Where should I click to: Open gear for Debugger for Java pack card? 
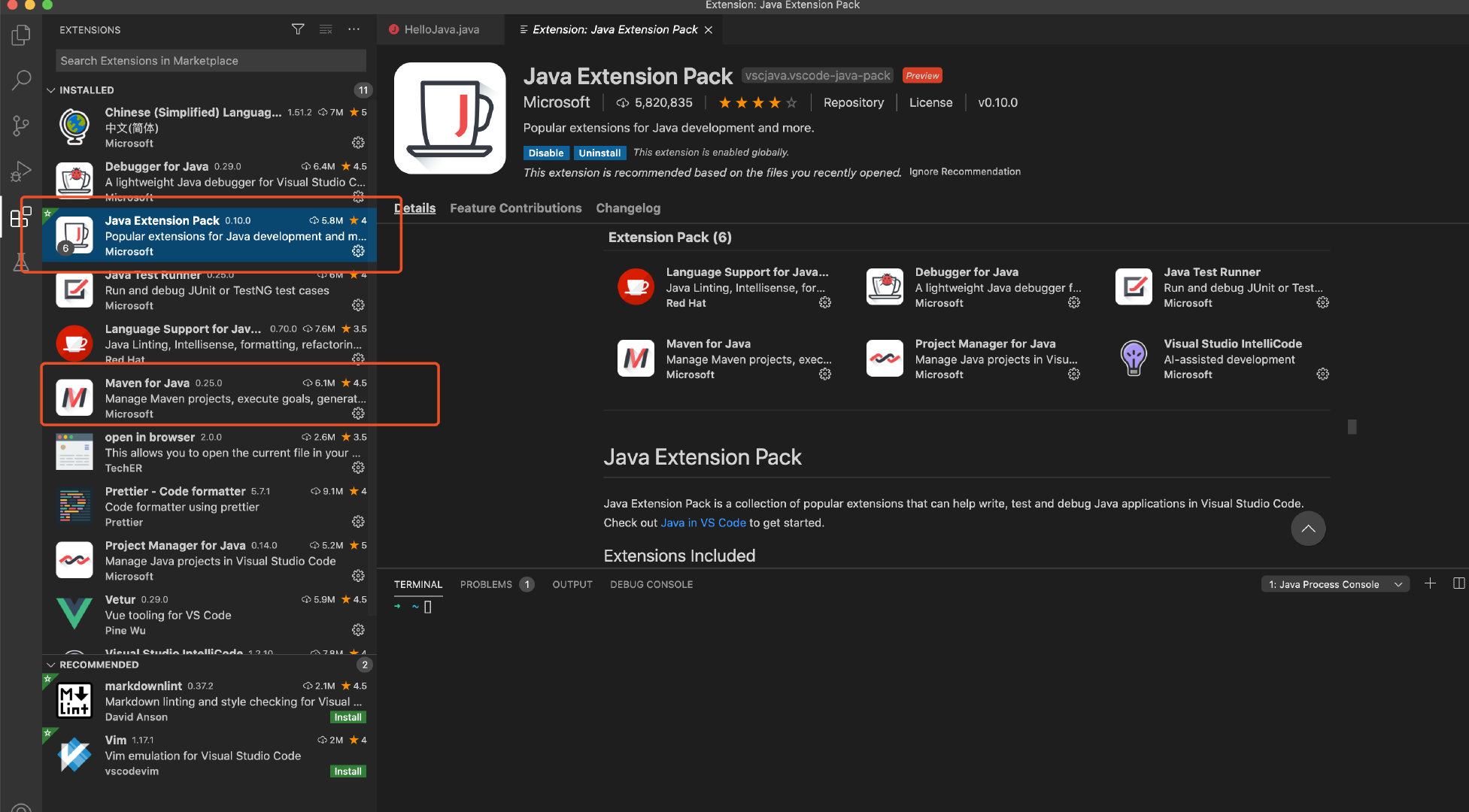click(x=1074, y=302)
